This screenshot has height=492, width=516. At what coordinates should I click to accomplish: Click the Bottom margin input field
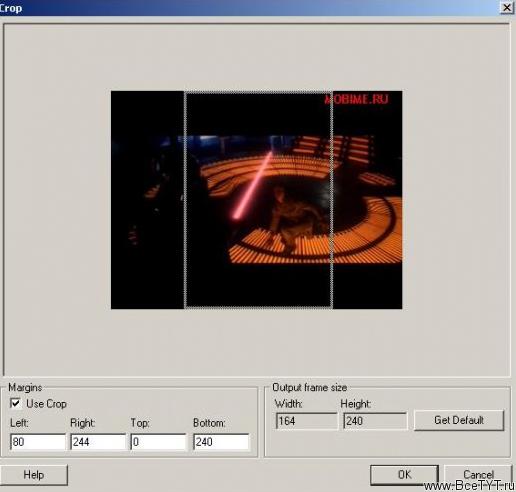coord(221,442)
